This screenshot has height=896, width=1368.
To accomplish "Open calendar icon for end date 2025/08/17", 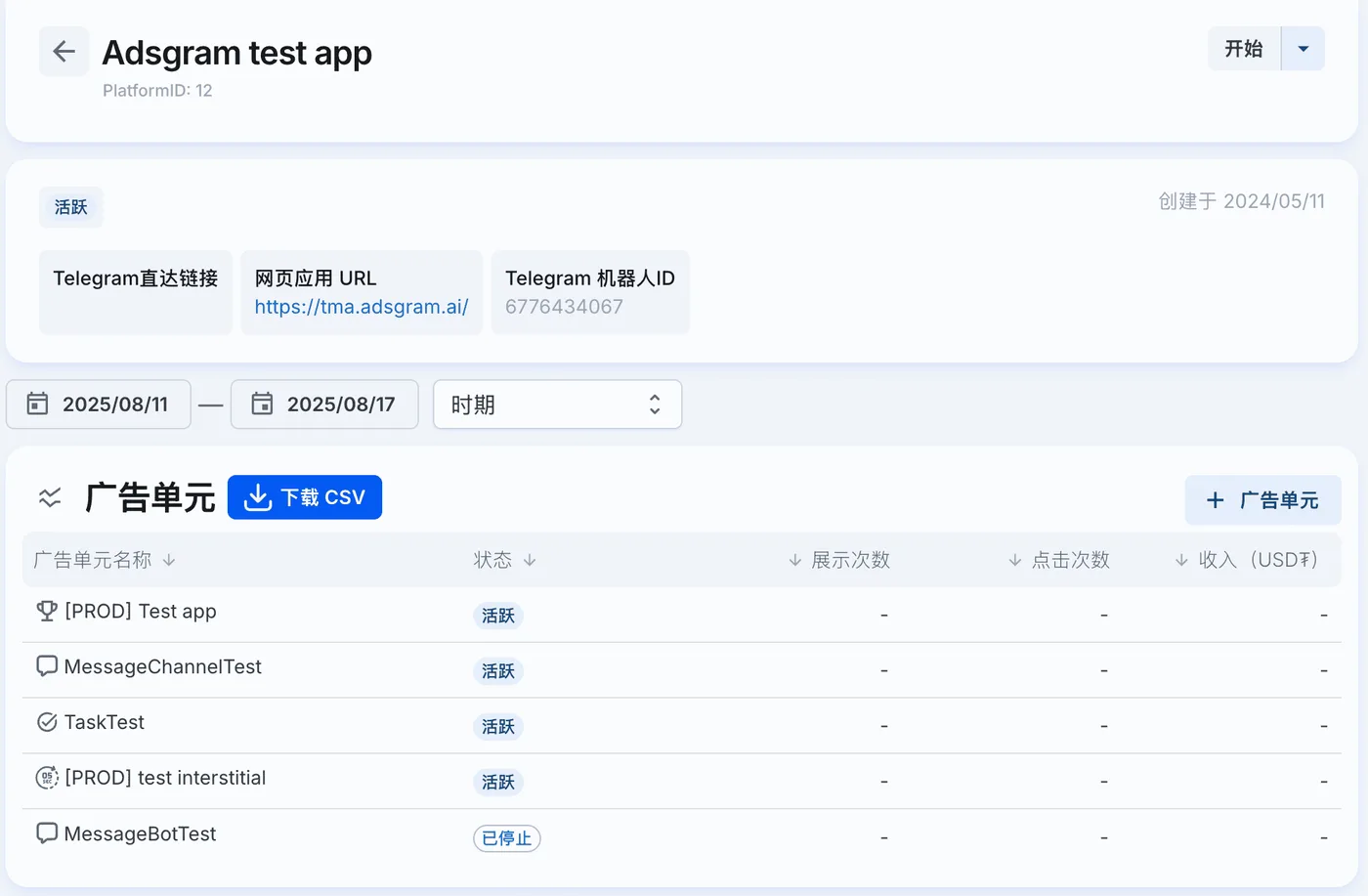I will click(x=262, y=404).
